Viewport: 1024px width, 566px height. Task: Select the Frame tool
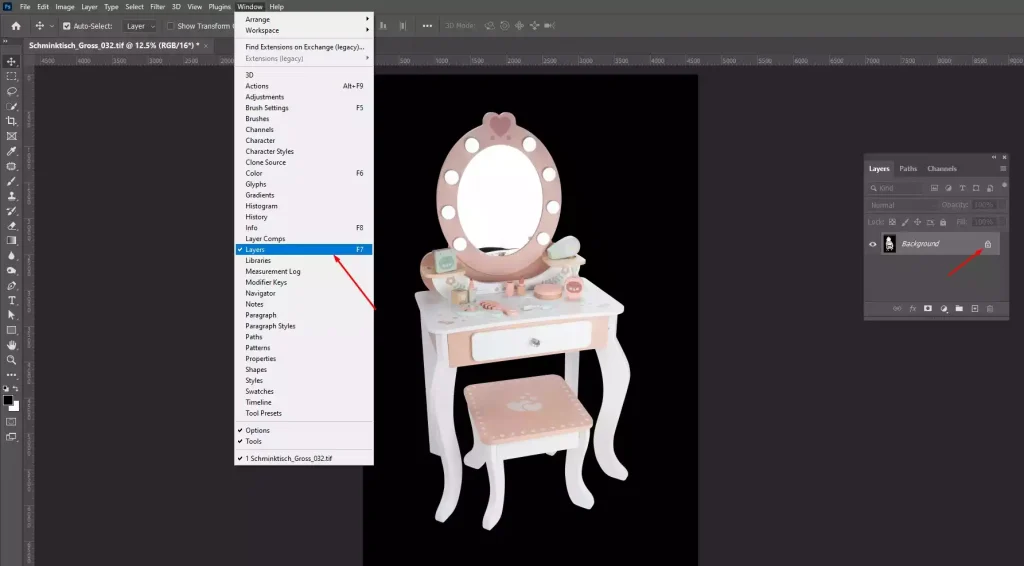11,136
